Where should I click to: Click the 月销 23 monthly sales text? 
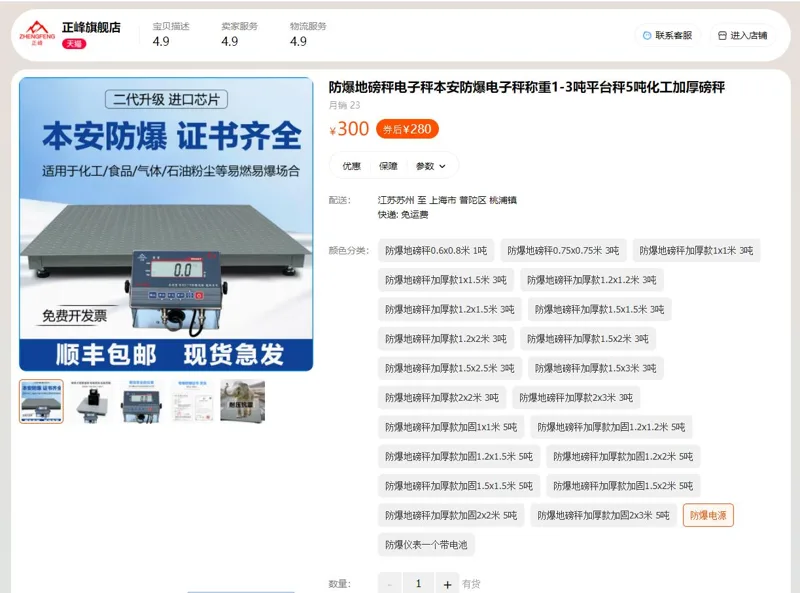(x=344, y=105)
